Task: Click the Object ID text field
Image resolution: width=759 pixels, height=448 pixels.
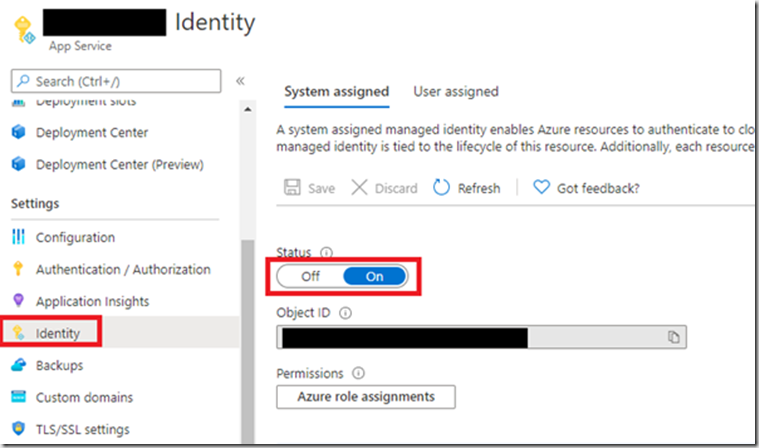Action: coord(481,337)
